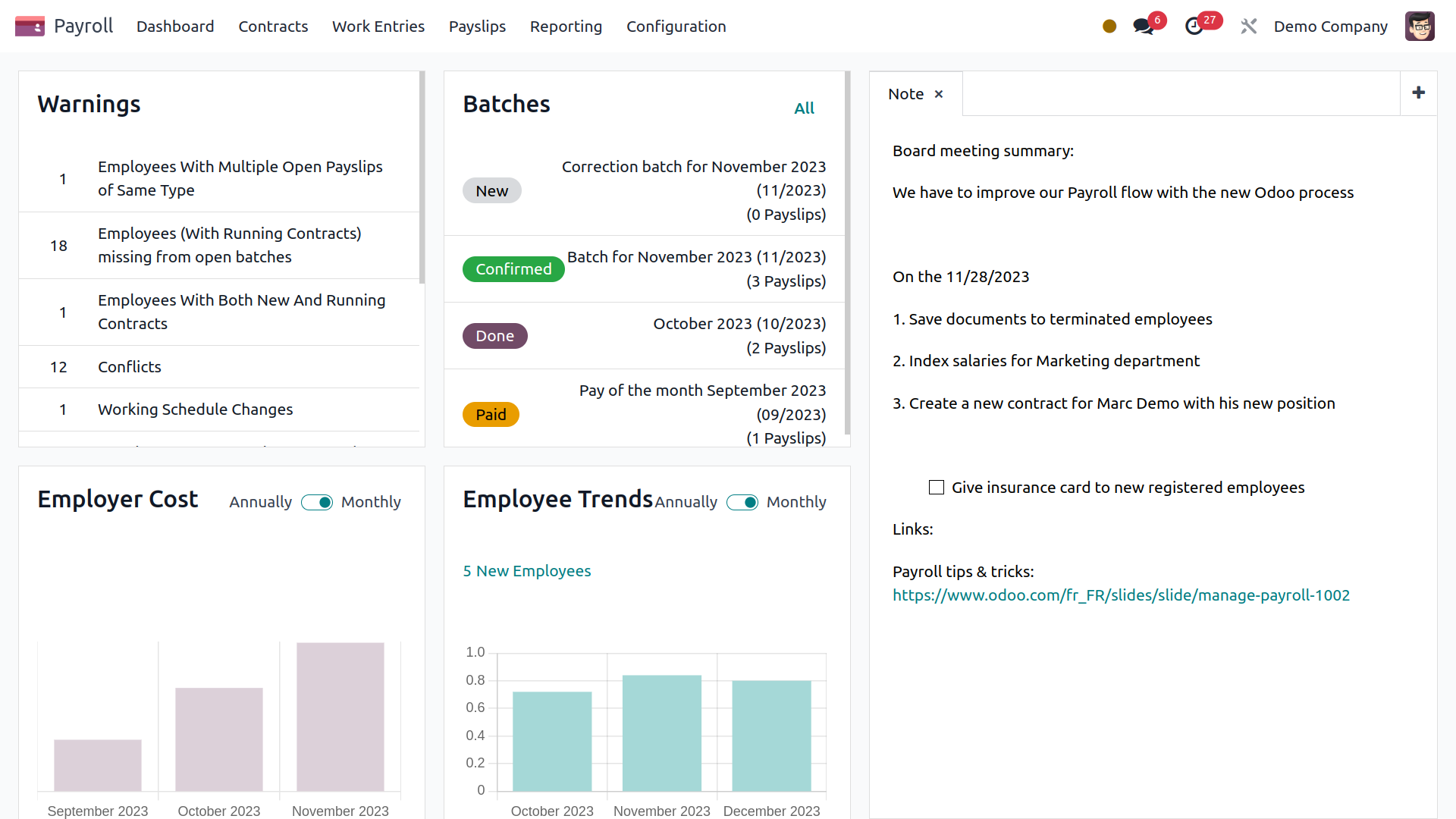Open the messages chat icon
Viewport: 1456px width, 819px height.
1143,27
